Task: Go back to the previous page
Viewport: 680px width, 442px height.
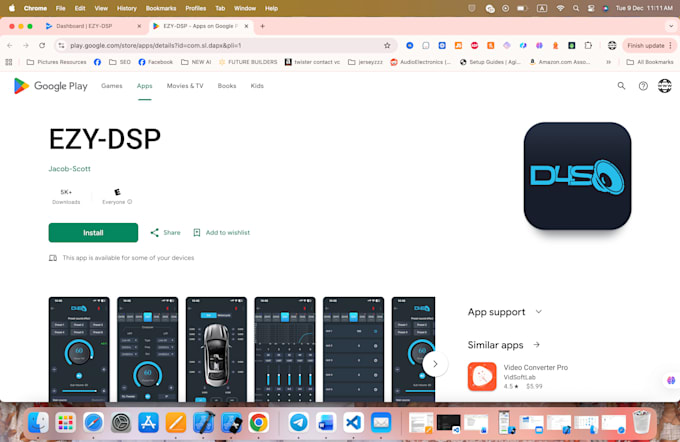Action: (10, 46)
